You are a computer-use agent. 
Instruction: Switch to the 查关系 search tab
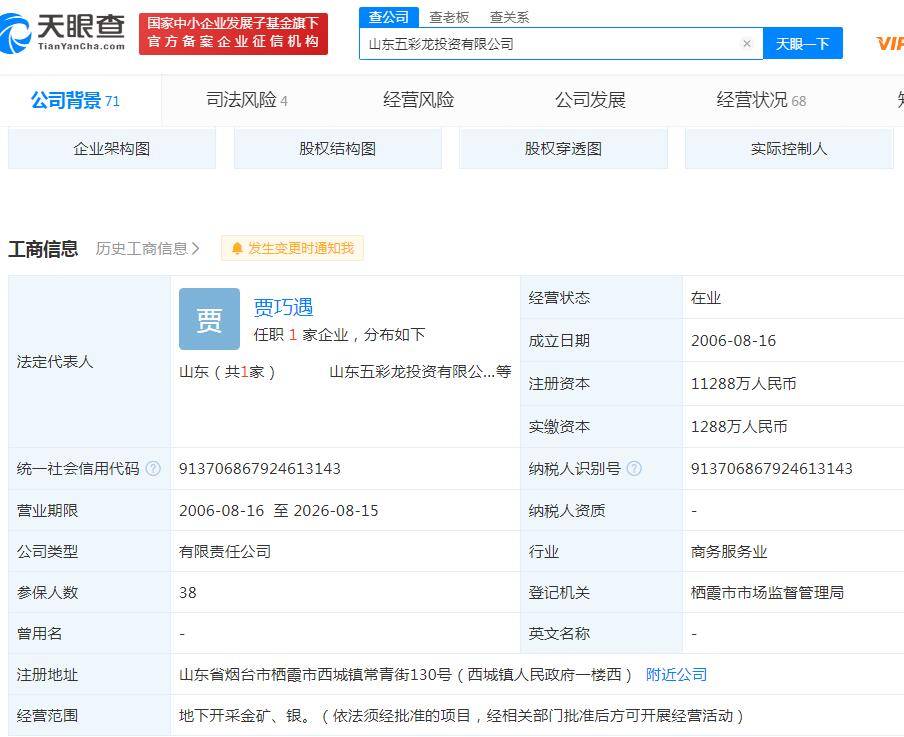pos(510,17)
